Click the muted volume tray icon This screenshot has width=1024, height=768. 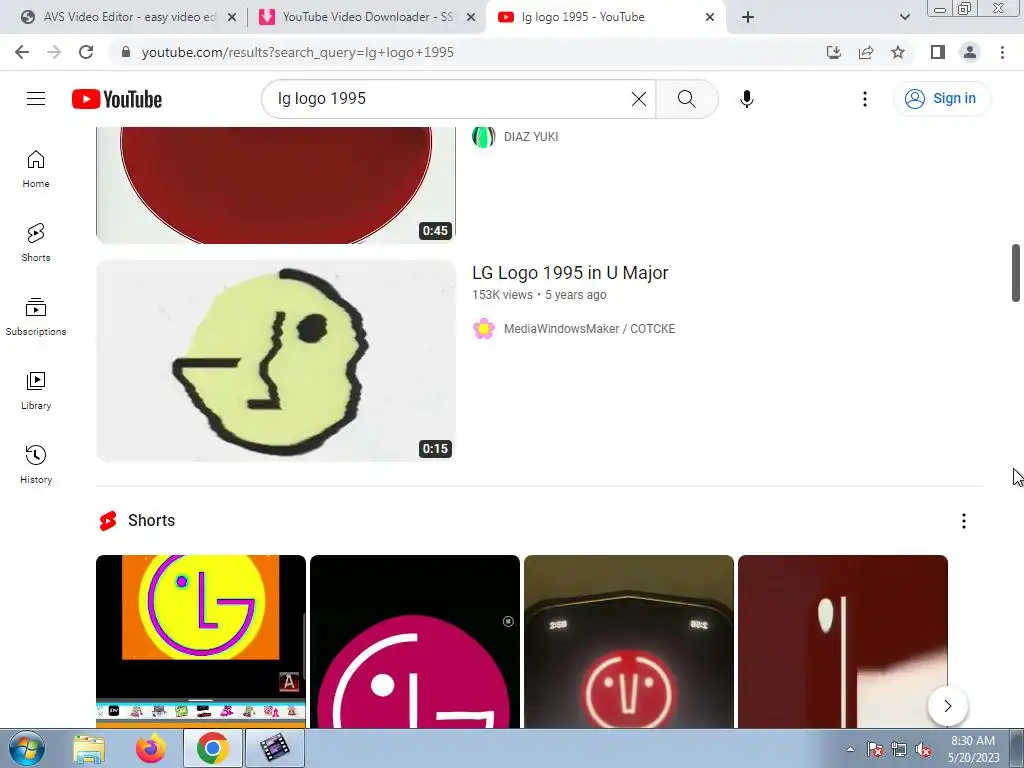click(x=923, y=749)
